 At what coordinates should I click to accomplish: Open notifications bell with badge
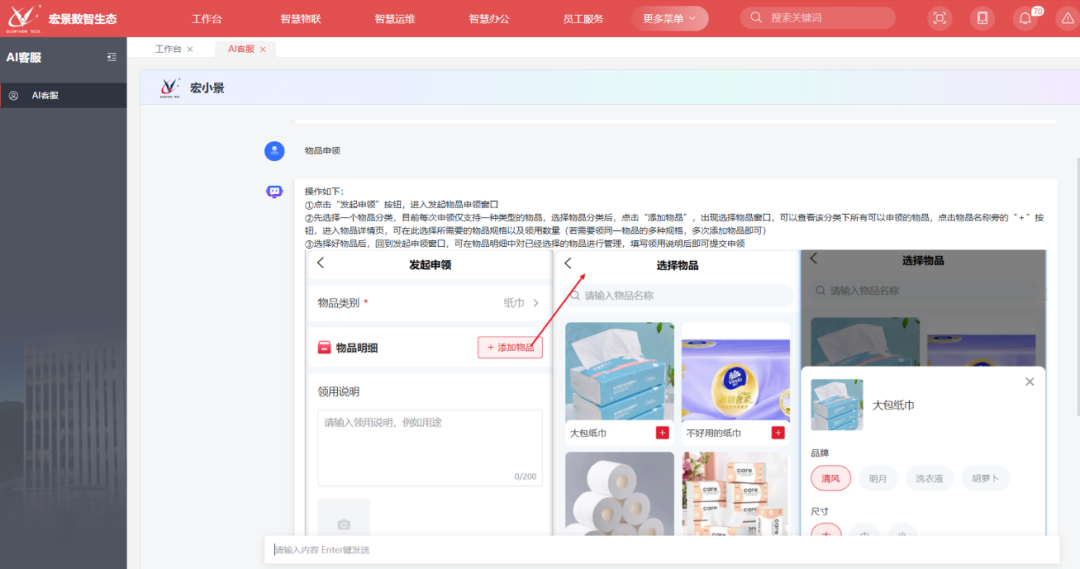(x=1026, y=19)
